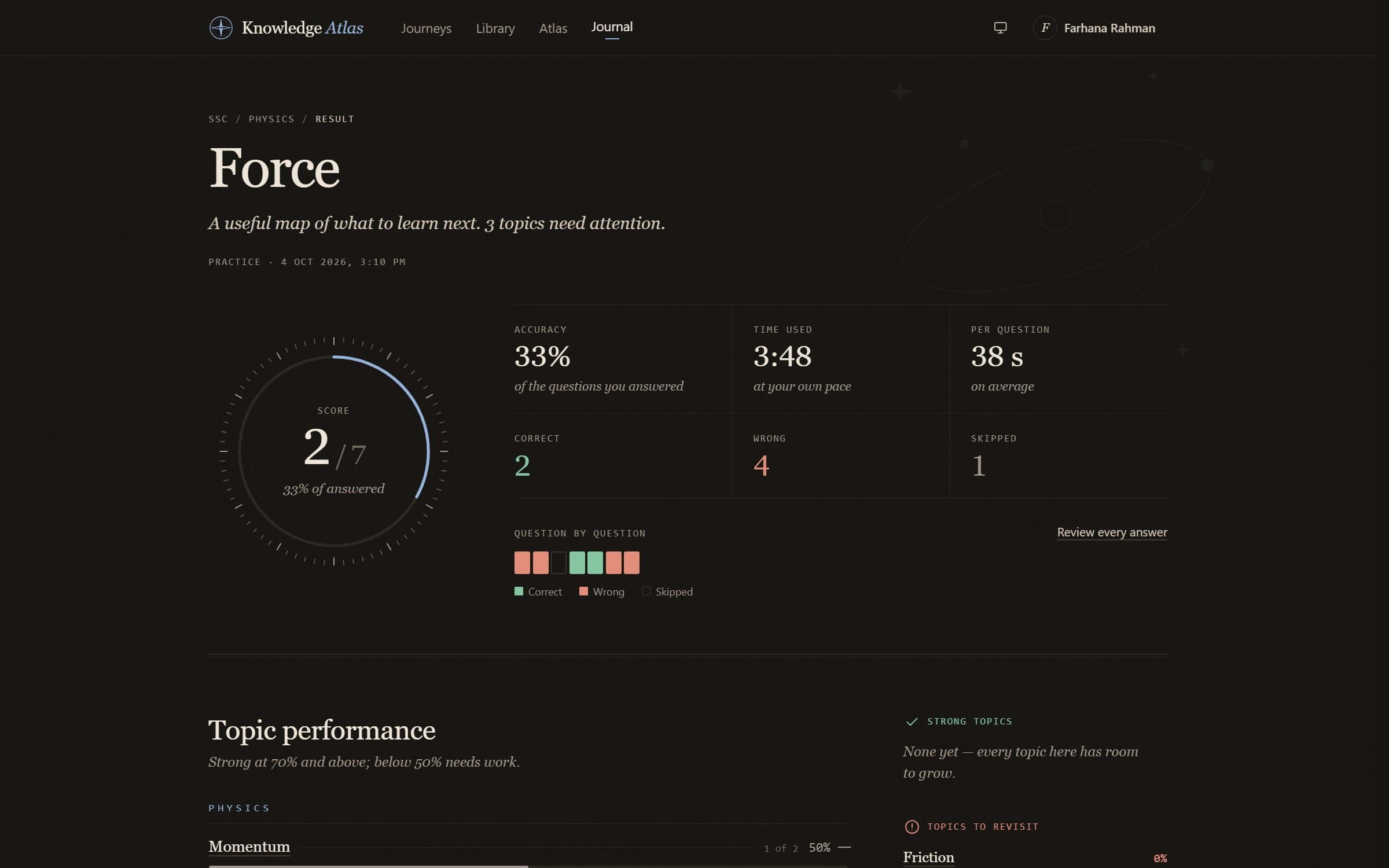Click the STRONG TOPICS label
Viewport: 1389px width, 868px height.
969,722
